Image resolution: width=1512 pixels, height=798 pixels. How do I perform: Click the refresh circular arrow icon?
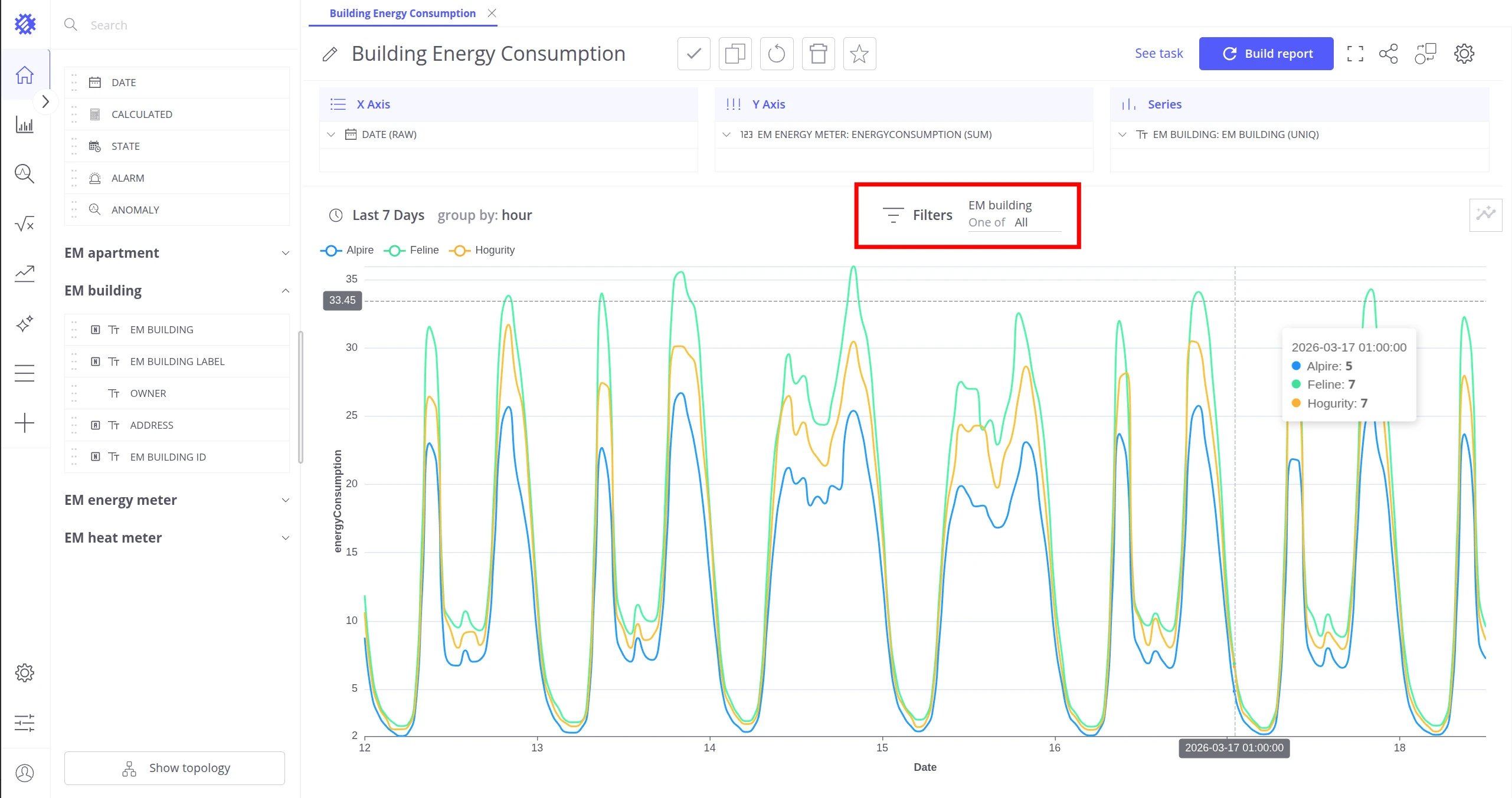777,54
